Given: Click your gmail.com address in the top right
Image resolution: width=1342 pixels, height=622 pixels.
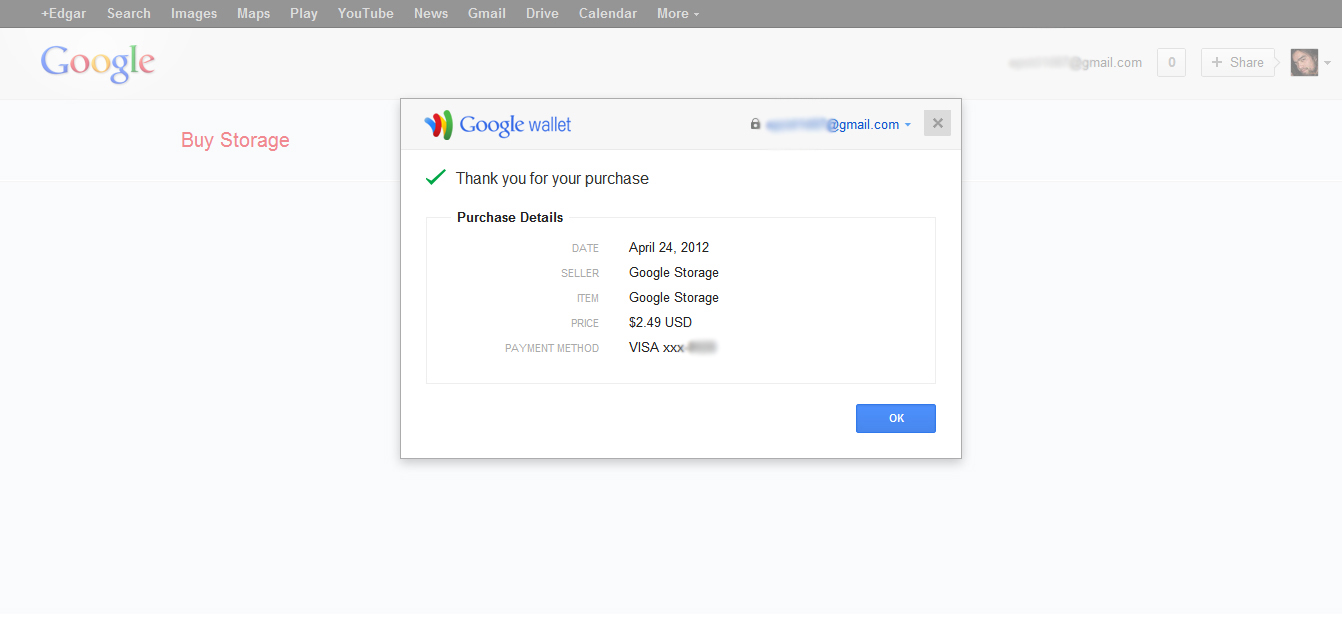Looking at the screenshot, I should click(1076, 62).
